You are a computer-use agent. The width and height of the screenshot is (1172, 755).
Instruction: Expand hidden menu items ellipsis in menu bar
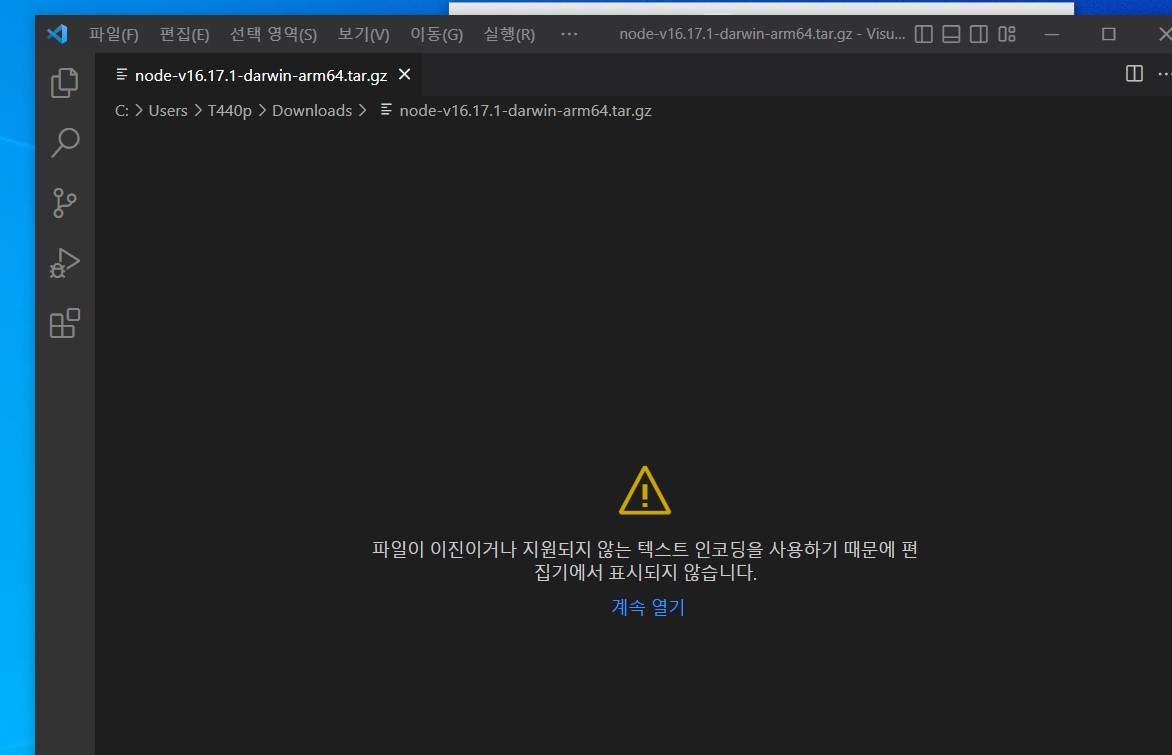[569, 34]
